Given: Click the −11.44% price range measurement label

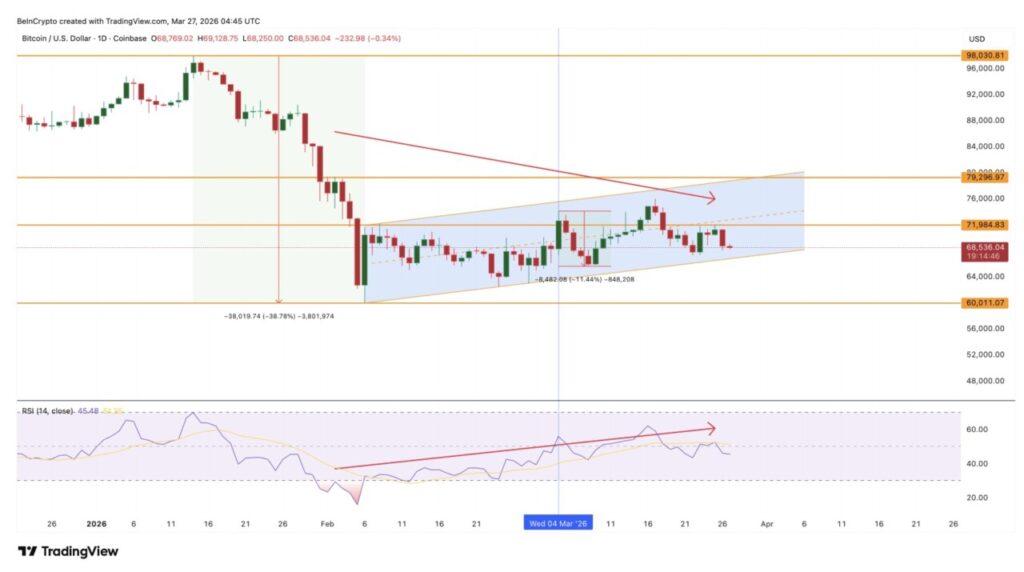Looking at the screenshot, I should 585,279.
